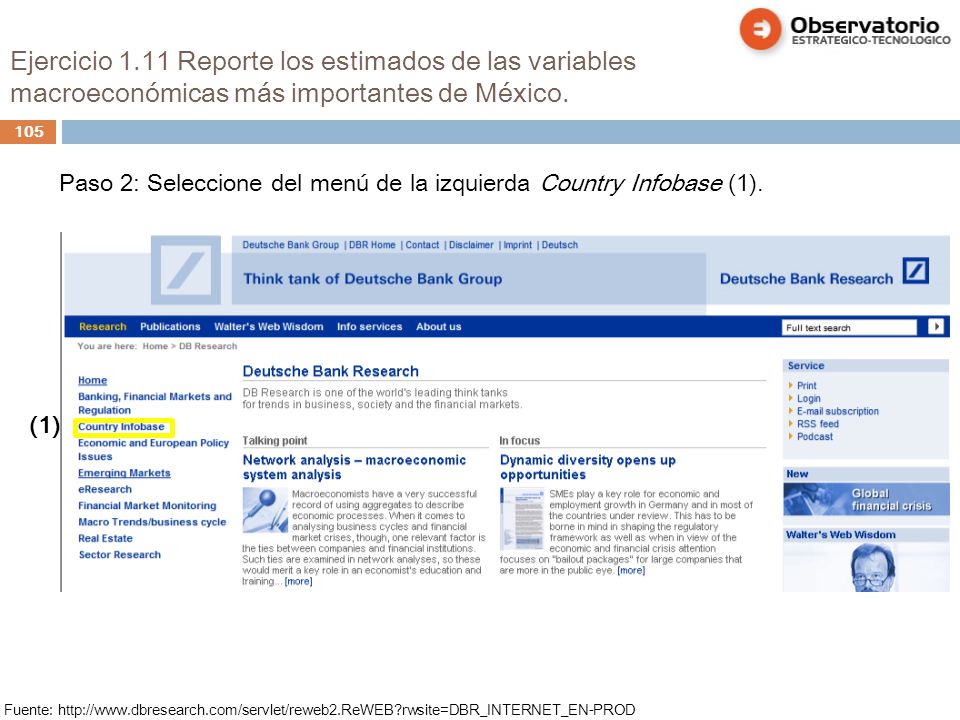960x720 pixels.
Task: Select Country Infobase in left menu
Action: tap(121, 426)
